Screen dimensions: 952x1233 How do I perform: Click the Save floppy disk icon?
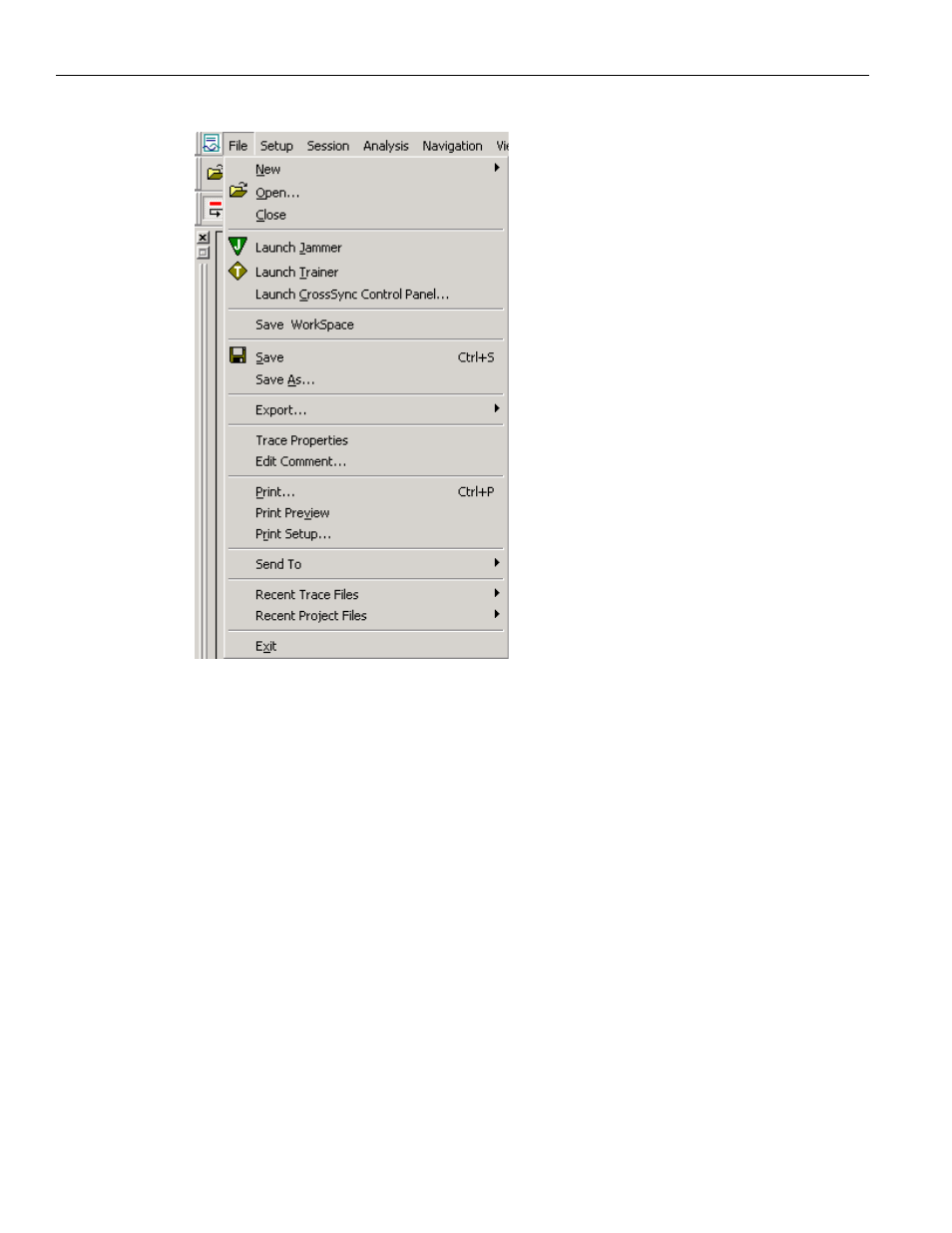238,355
